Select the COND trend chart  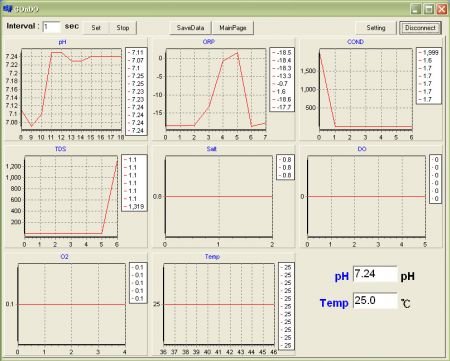point(366,89)
